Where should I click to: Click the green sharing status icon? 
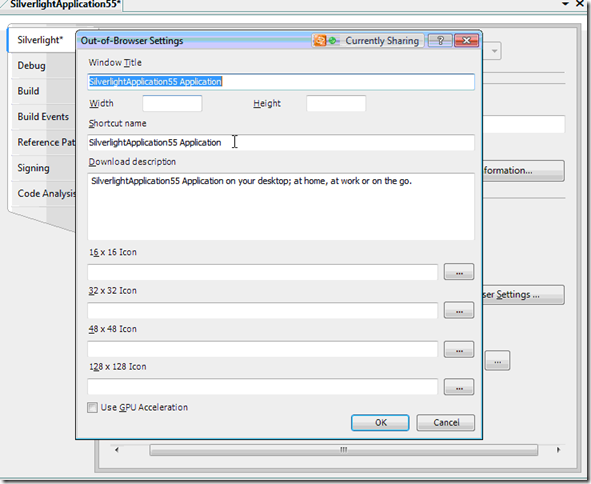[x=332, y=40]
